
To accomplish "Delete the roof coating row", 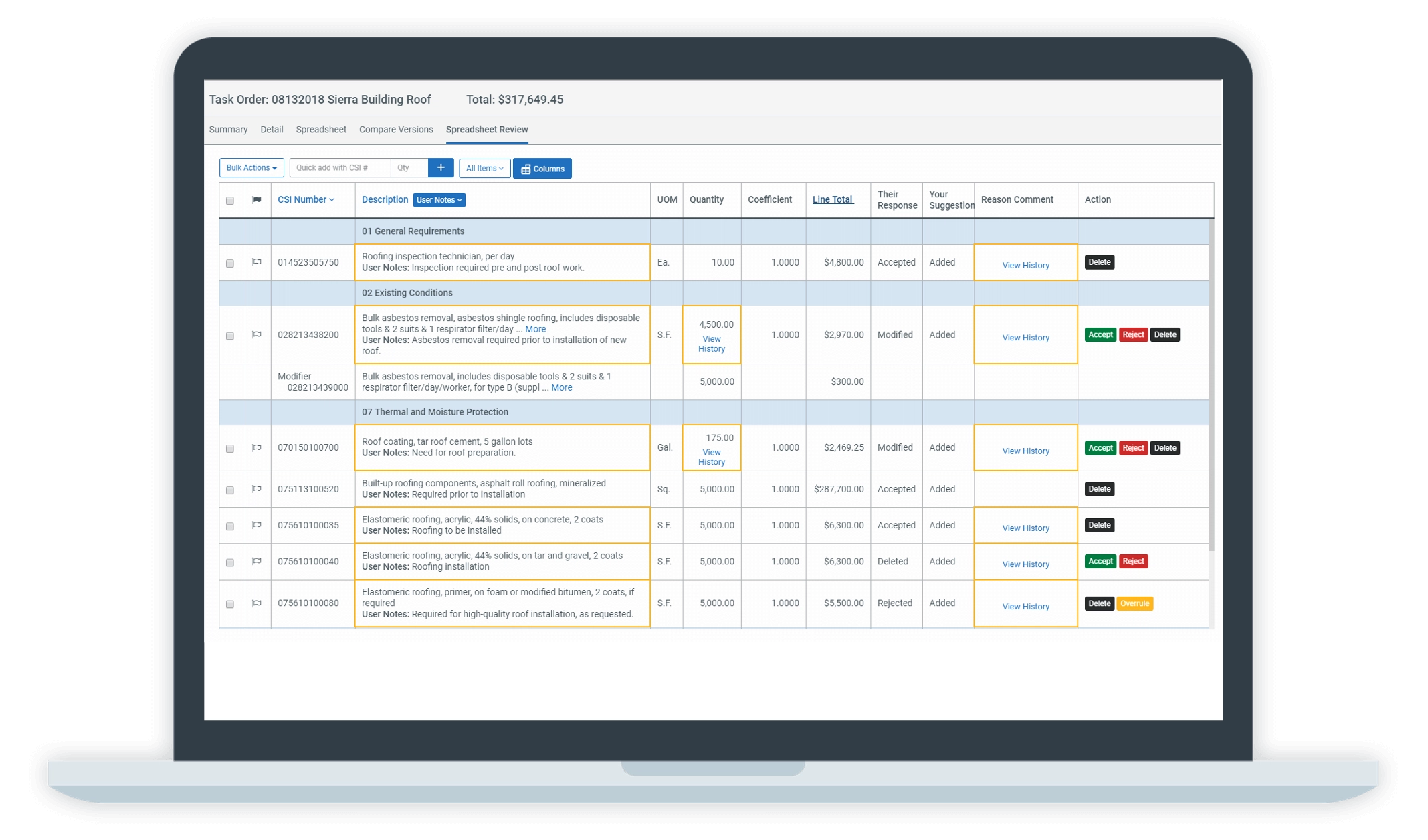I will [1164, 448].
